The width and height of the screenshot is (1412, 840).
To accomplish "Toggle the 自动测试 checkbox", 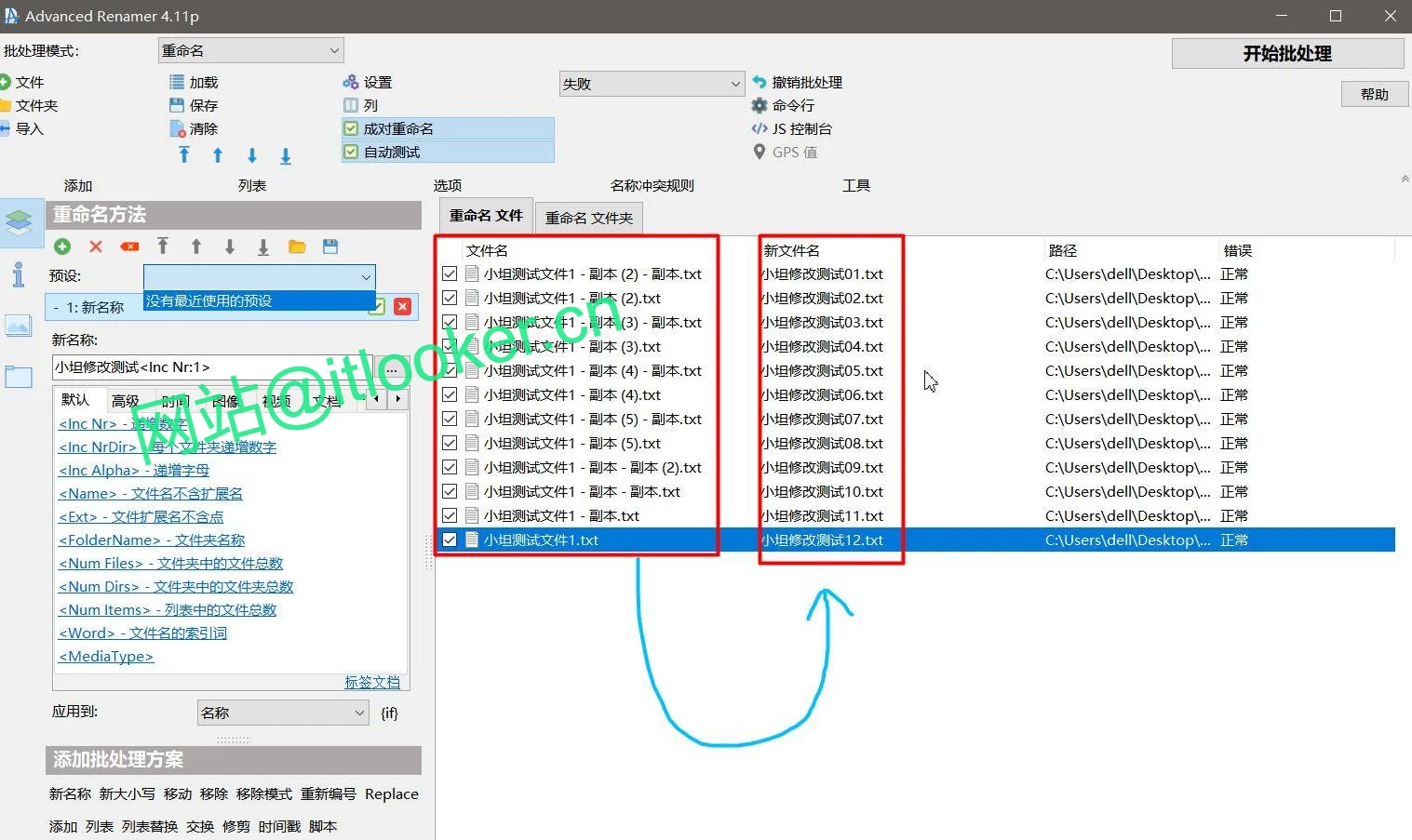I will 351,152.
